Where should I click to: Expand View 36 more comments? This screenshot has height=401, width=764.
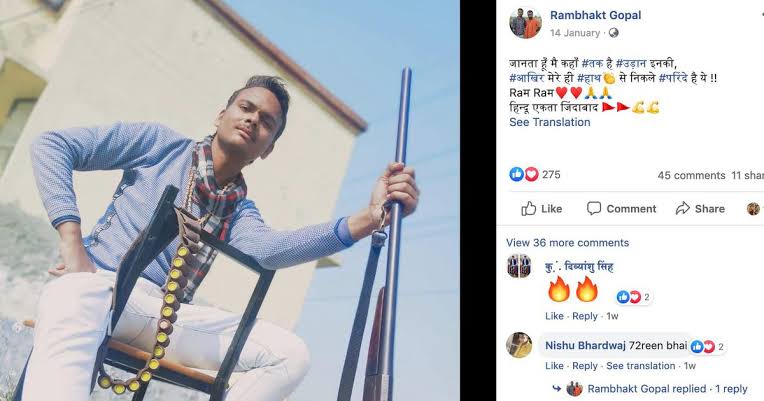coord(567,243)
